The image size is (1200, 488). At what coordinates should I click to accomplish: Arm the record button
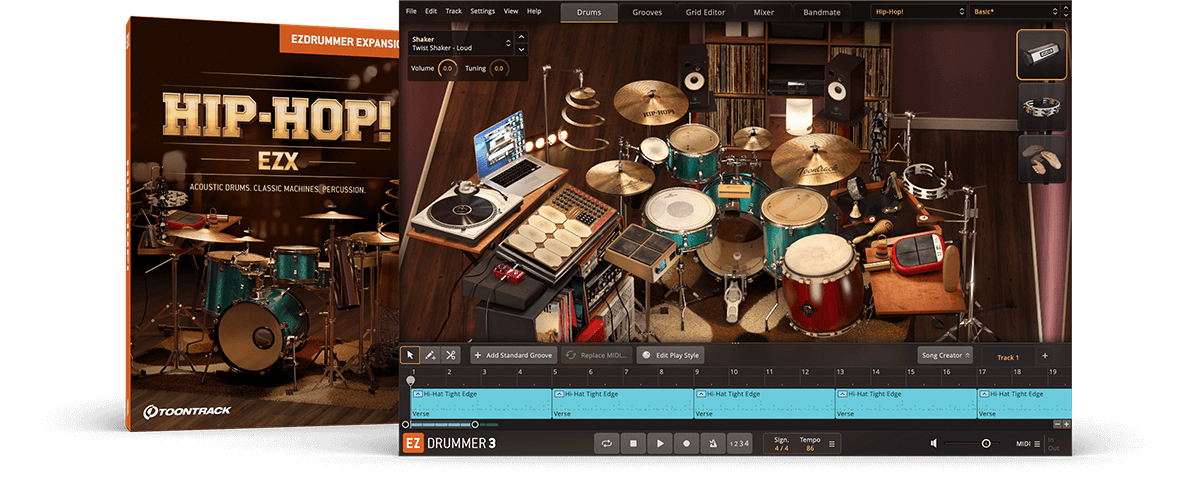(x=686, y=443)
